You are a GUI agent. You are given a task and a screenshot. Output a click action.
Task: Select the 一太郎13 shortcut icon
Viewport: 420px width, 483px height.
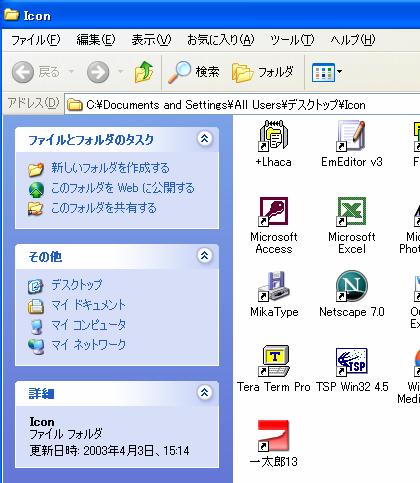pos(273,436)
